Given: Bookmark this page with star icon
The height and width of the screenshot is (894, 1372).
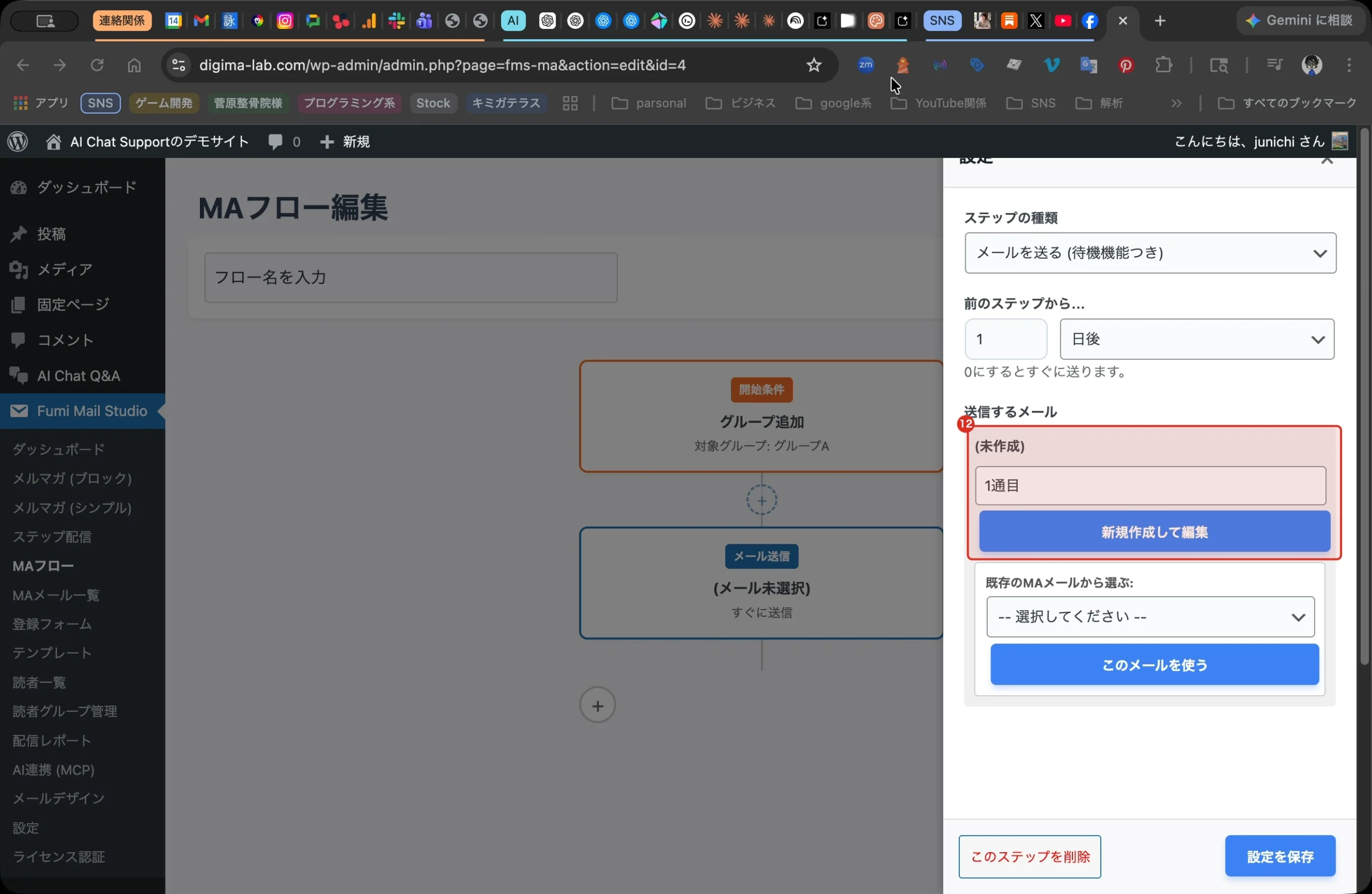Looking at the screenshot, I should tap(814, 65).
